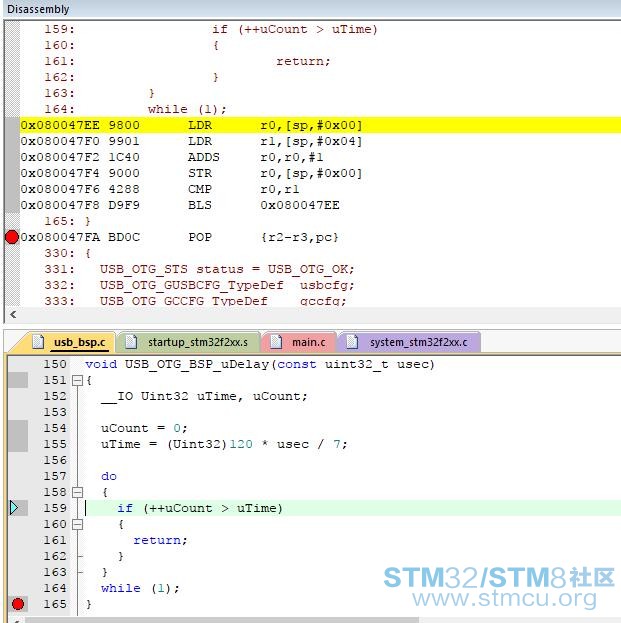Click the horizontal scrollbar under the source editor

click(222, 620)
